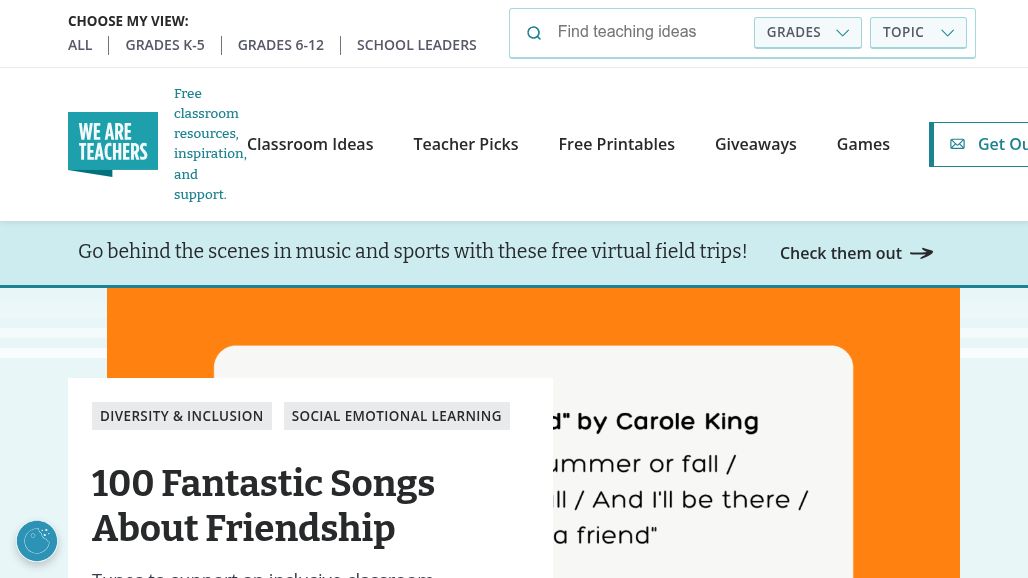This screenshot has width=1028, height=578.
Task: Open the Social Emotional Learning tag
Action: (x=397, y=416)
